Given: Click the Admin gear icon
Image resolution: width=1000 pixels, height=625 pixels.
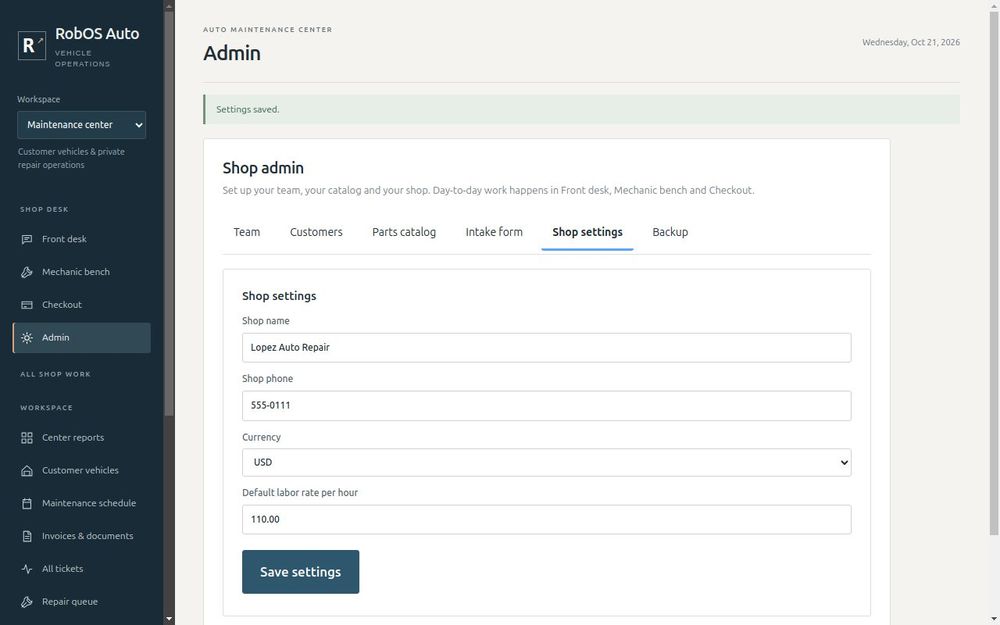Looking at the screenshot, I should [27, 338].
